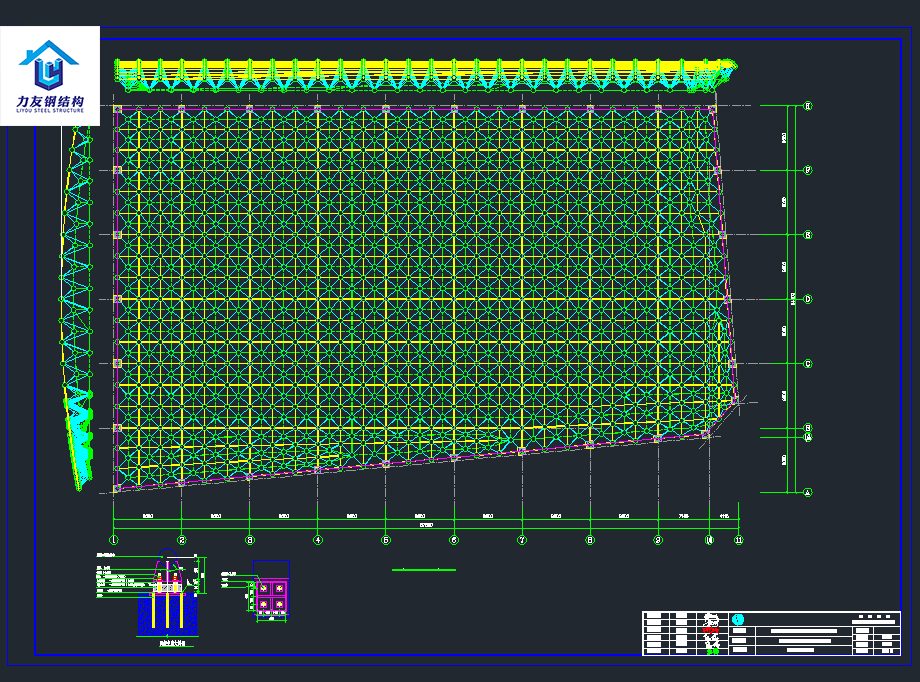Select grid axis bubble 3 at bottom
Image resolution: width=920 pixels, height=682 pixels.
(x=250, y=540)
